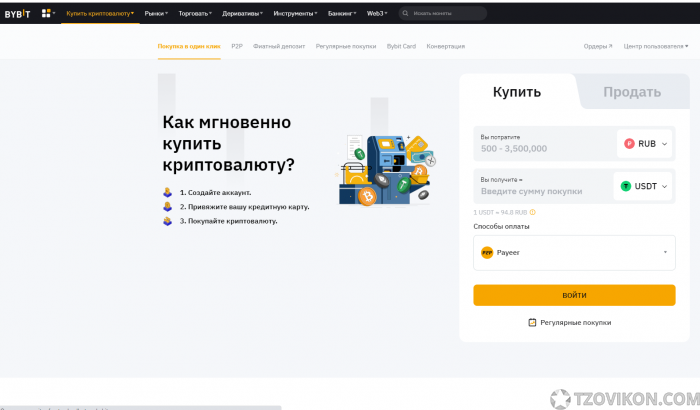Switch to the Продать tab
The image size is (700, 410).
coord(632,92)
